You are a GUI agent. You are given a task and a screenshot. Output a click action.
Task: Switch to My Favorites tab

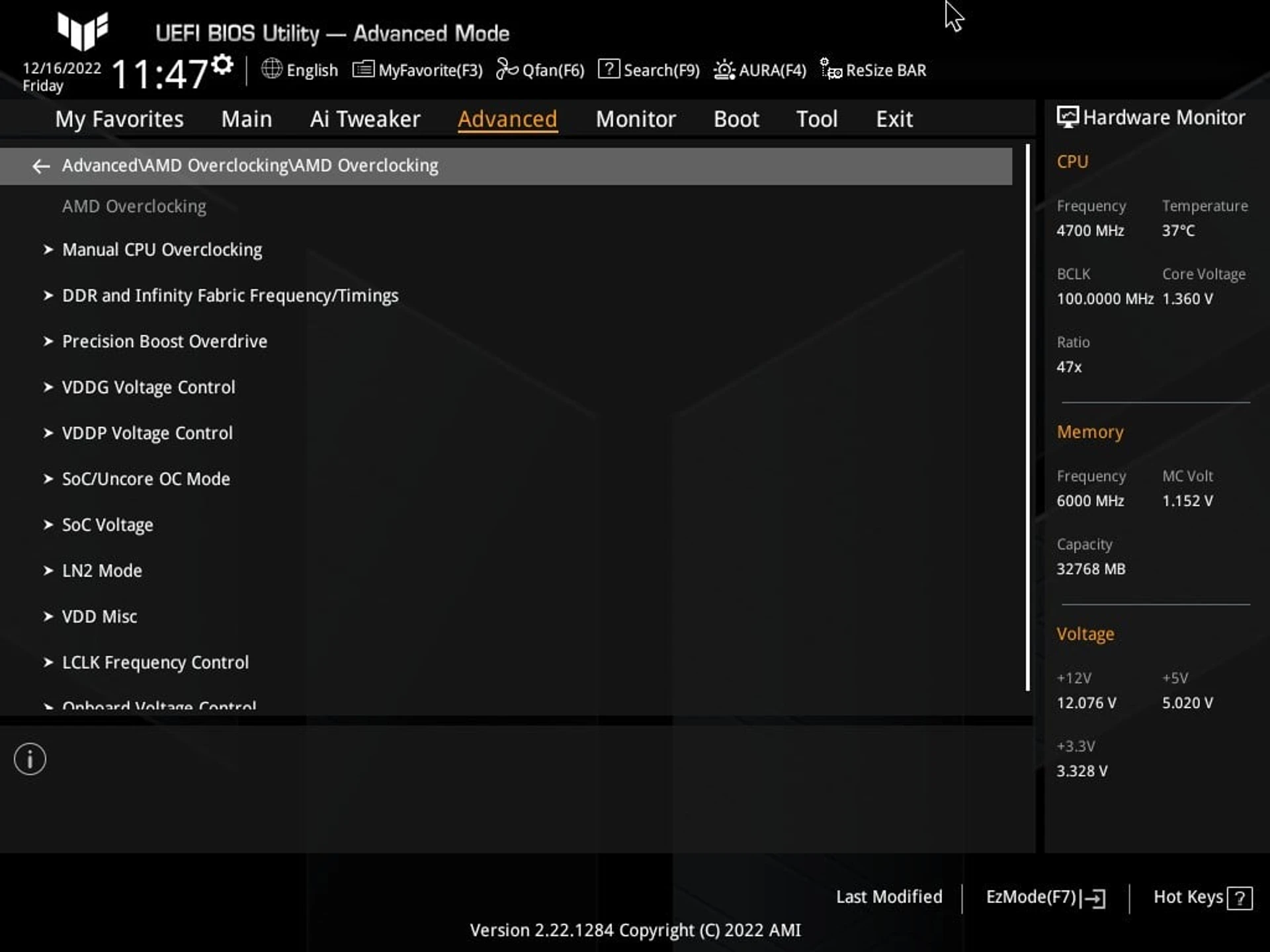[x=119, y=119]
